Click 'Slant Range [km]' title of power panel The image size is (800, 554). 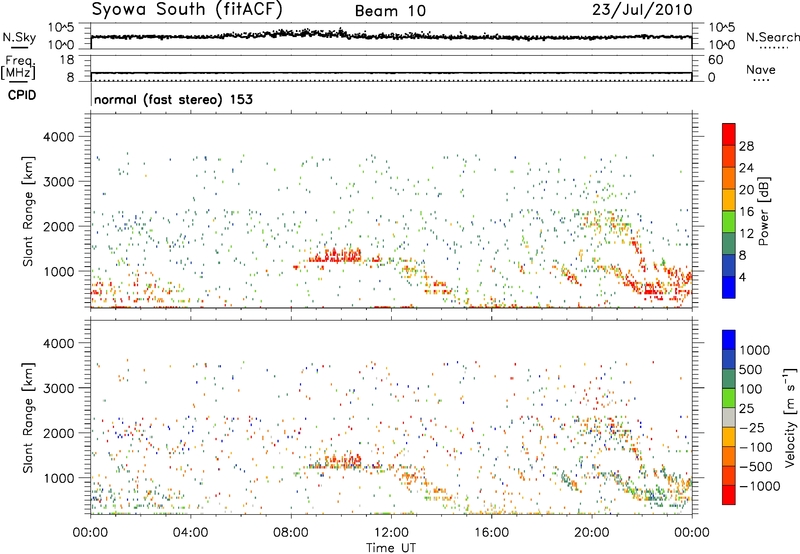[x=28, y=211]
